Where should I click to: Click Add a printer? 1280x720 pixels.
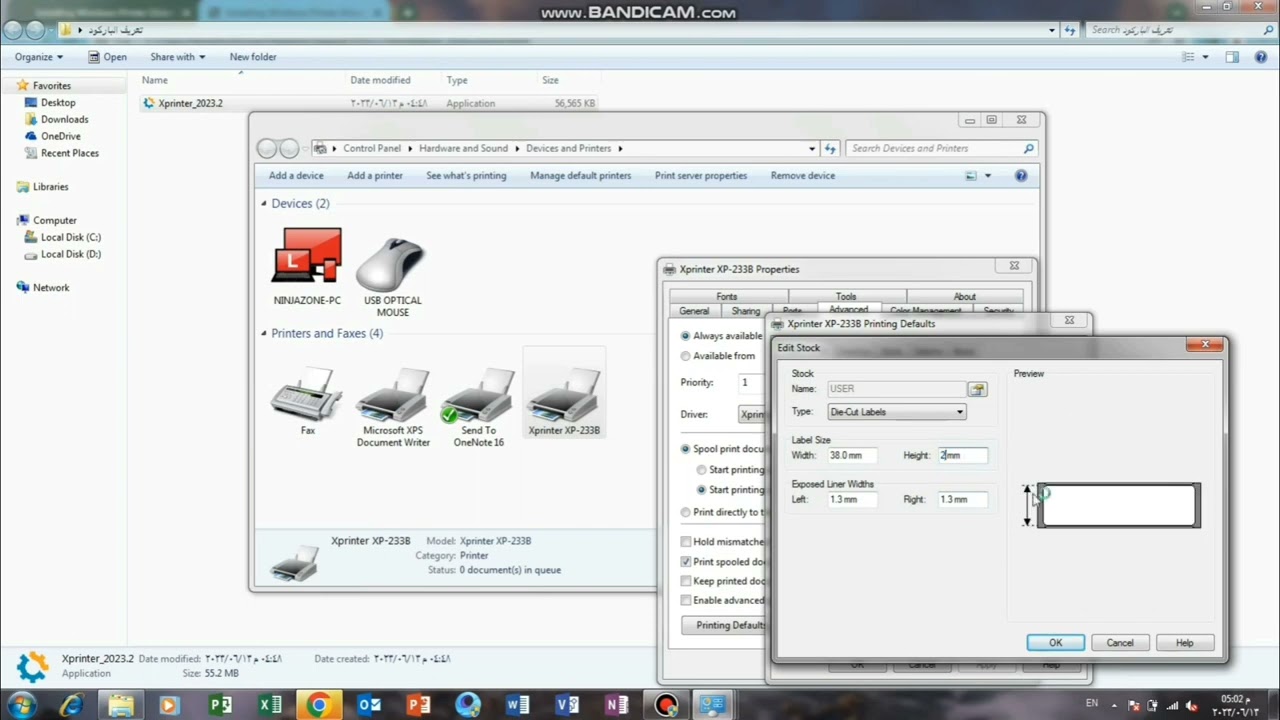coord(375,176)
